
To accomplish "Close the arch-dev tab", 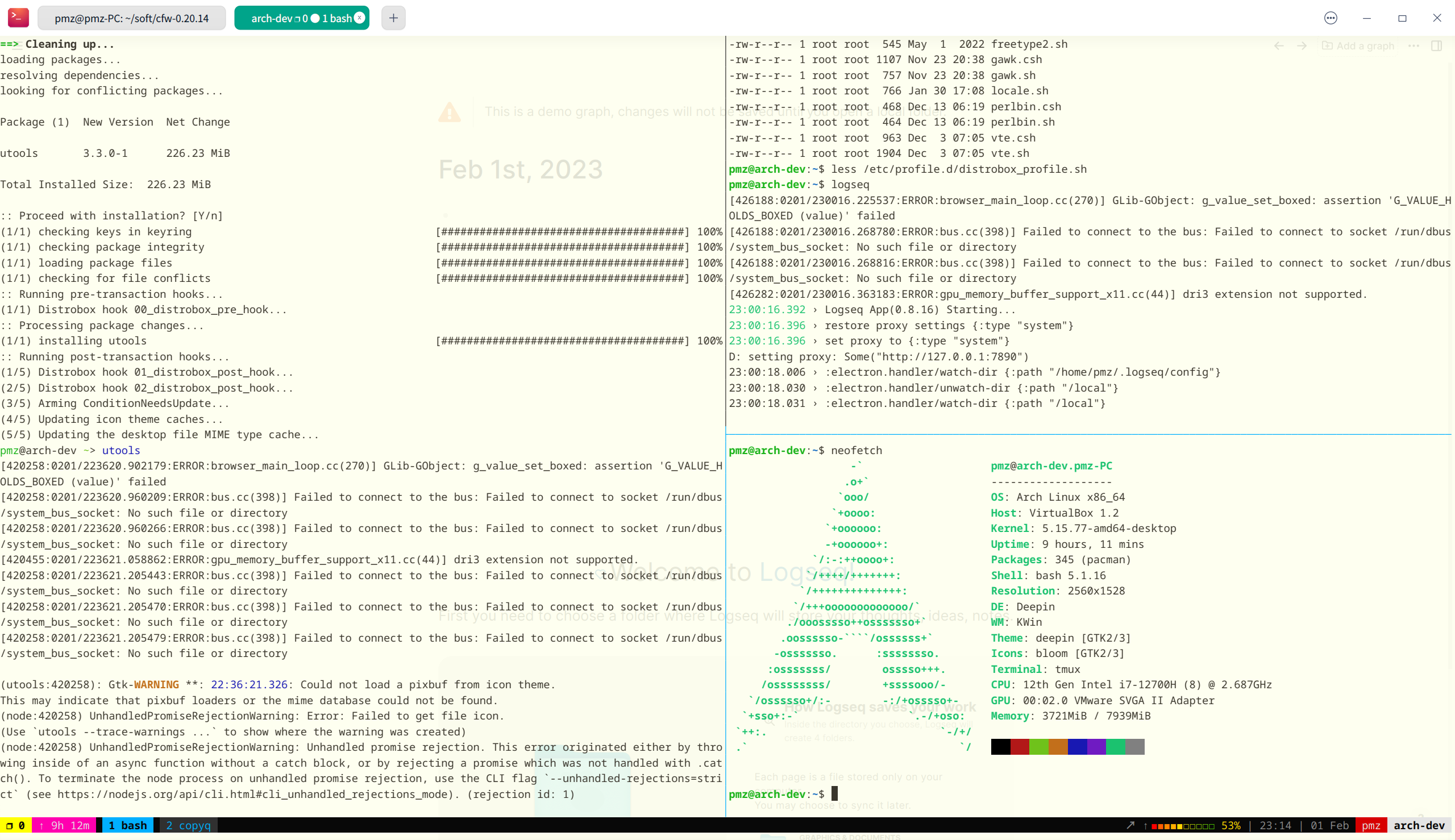I will [359, 18].
